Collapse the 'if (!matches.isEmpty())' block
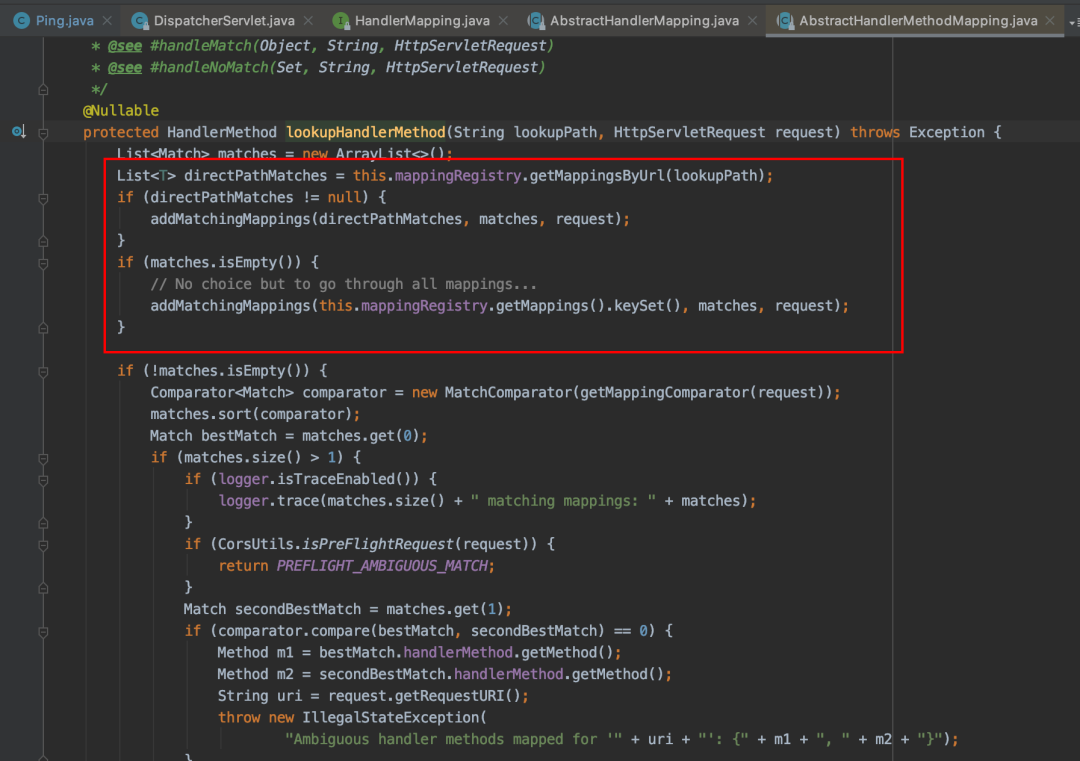Viewport: 1080px width, 761px height. pyautogui.click(x=43, y=370)
